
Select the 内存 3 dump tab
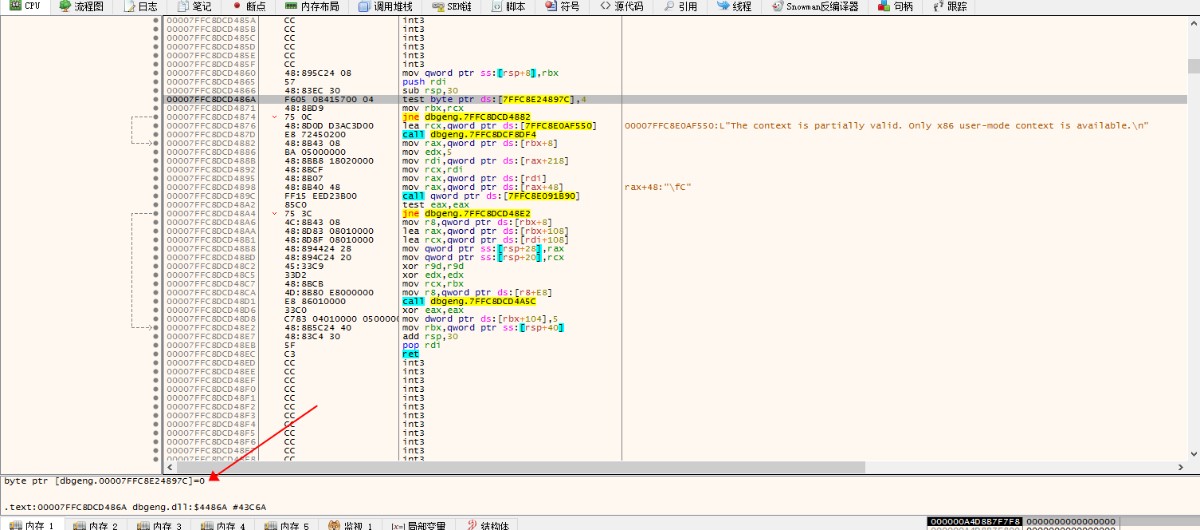[x=161, y=524]
